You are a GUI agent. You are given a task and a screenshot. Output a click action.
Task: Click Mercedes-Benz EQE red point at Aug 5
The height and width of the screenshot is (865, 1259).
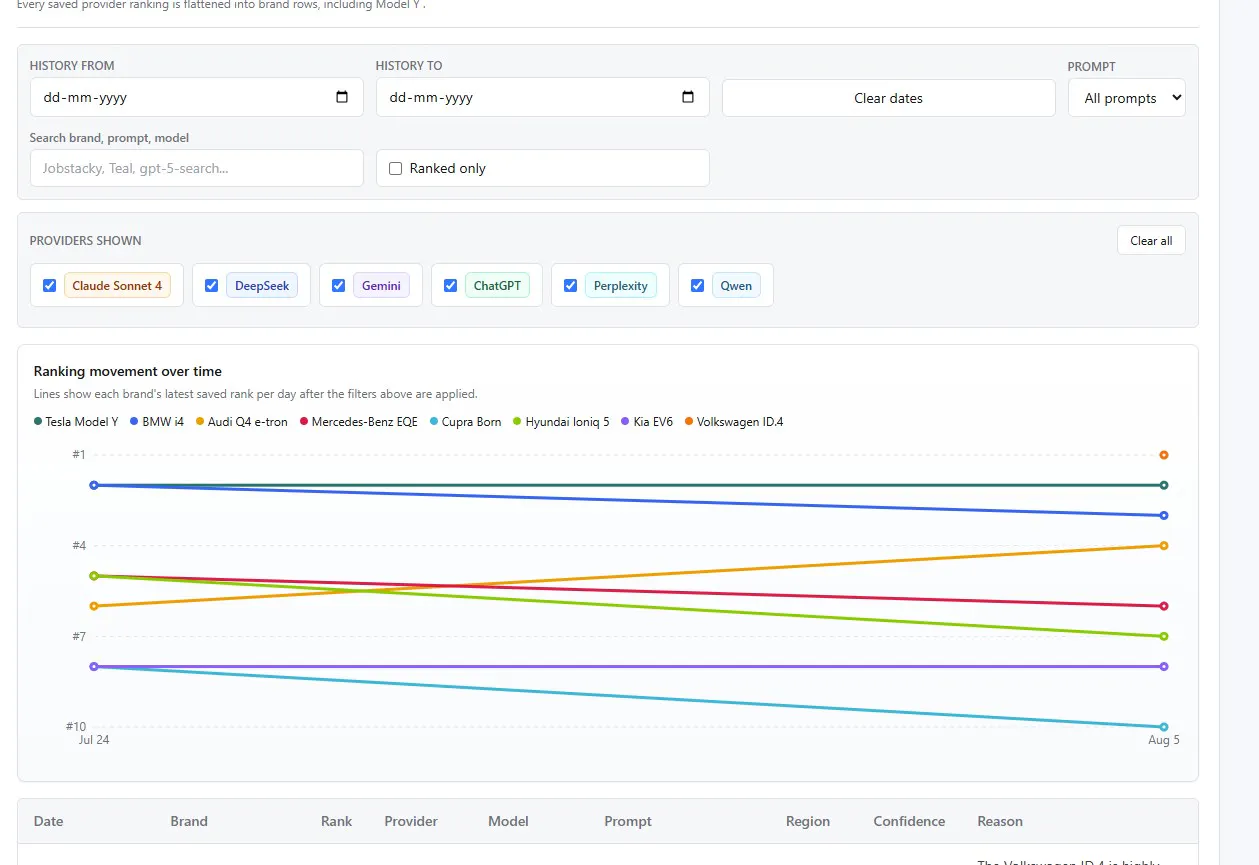point(1164,606)
